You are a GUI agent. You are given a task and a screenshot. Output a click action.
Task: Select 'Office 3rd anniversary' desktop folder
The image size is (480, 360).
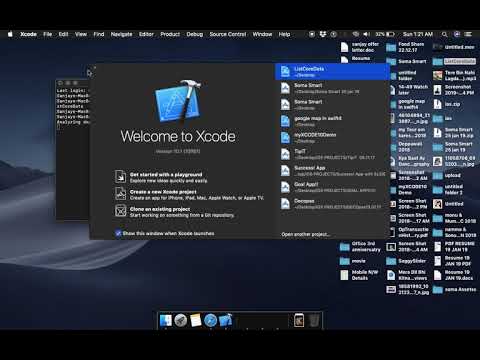coord(360,247)
